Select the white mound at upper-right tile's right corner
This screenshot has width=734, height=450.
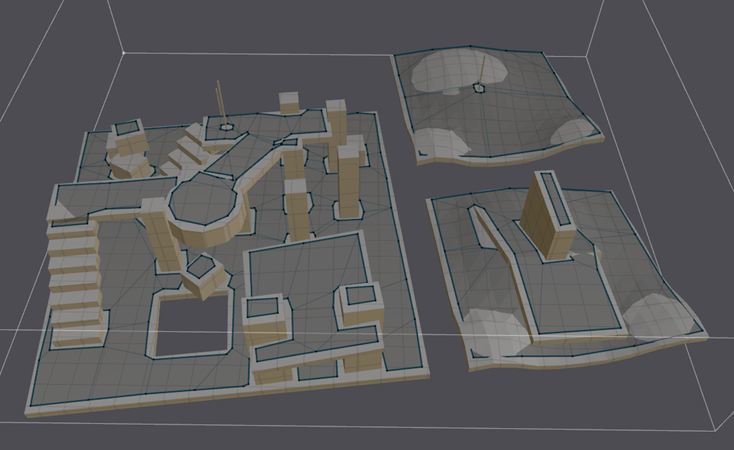575,130
